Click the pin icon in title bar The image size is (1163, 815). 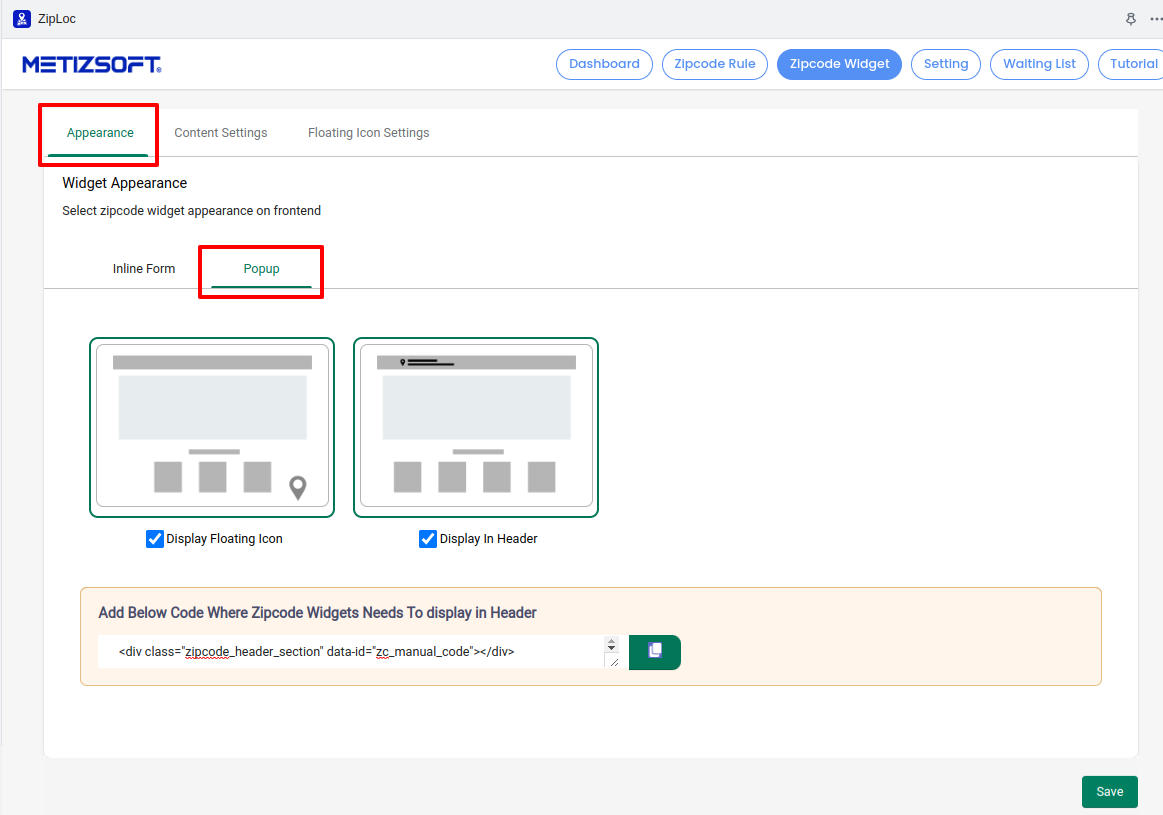[x=1131, y=19]
